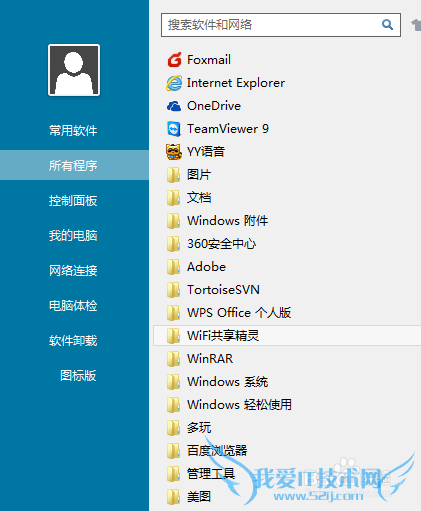Expand the TortoiseSVN folder
Screen dimensions: 421x511
[223, 290]
